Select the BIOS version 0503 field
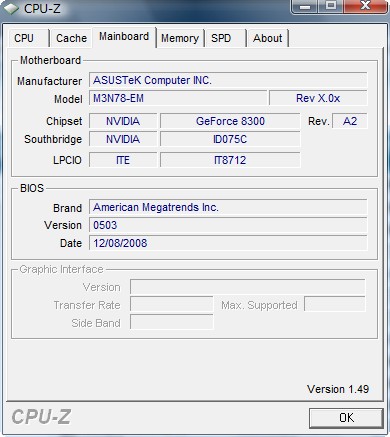The image size is (390, 437). (x=228, y=225)
